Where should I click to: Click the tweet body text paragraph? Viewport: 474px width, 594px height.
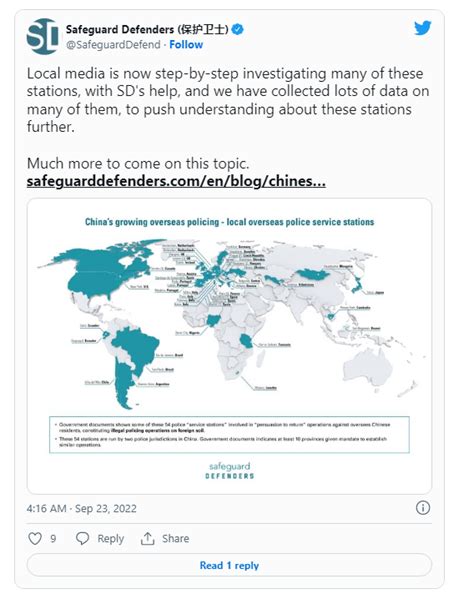228,100
